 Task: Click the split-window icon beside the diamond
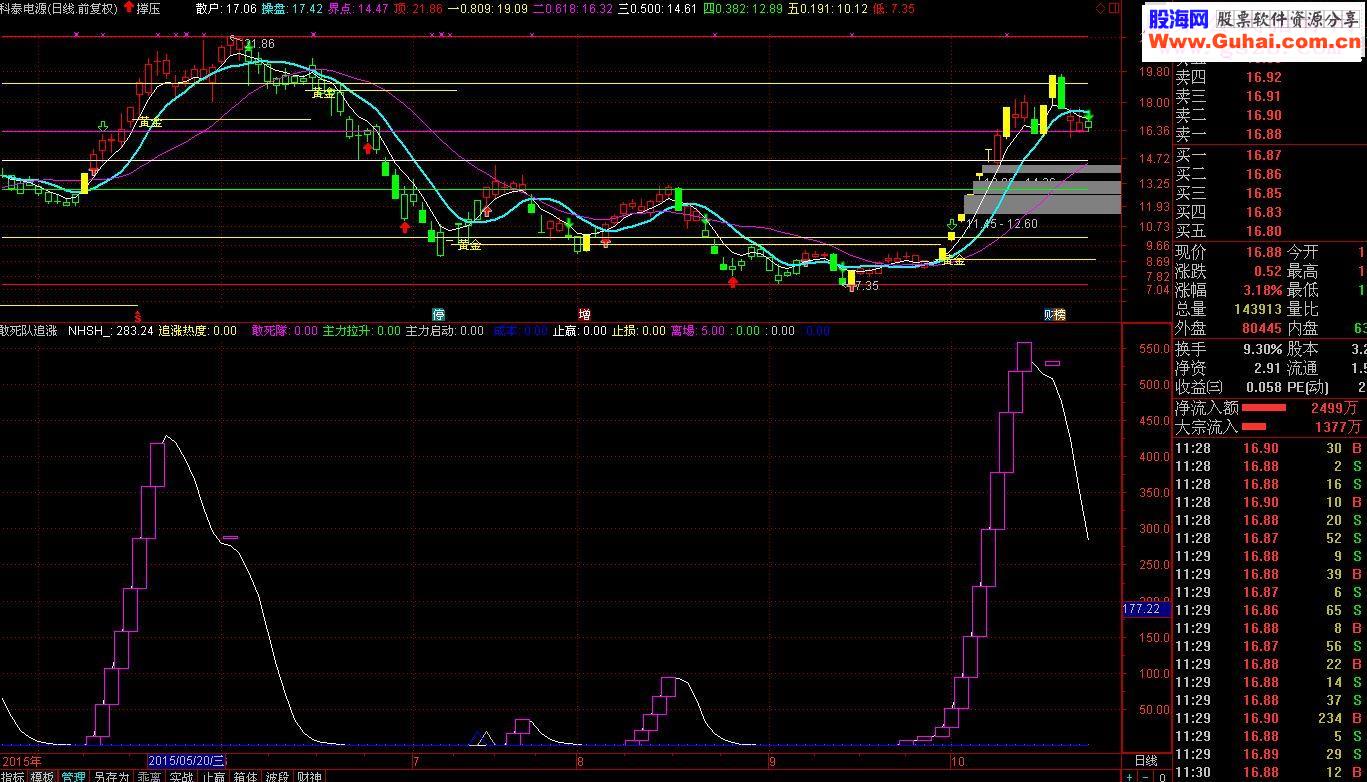[x=1114, y=8]
